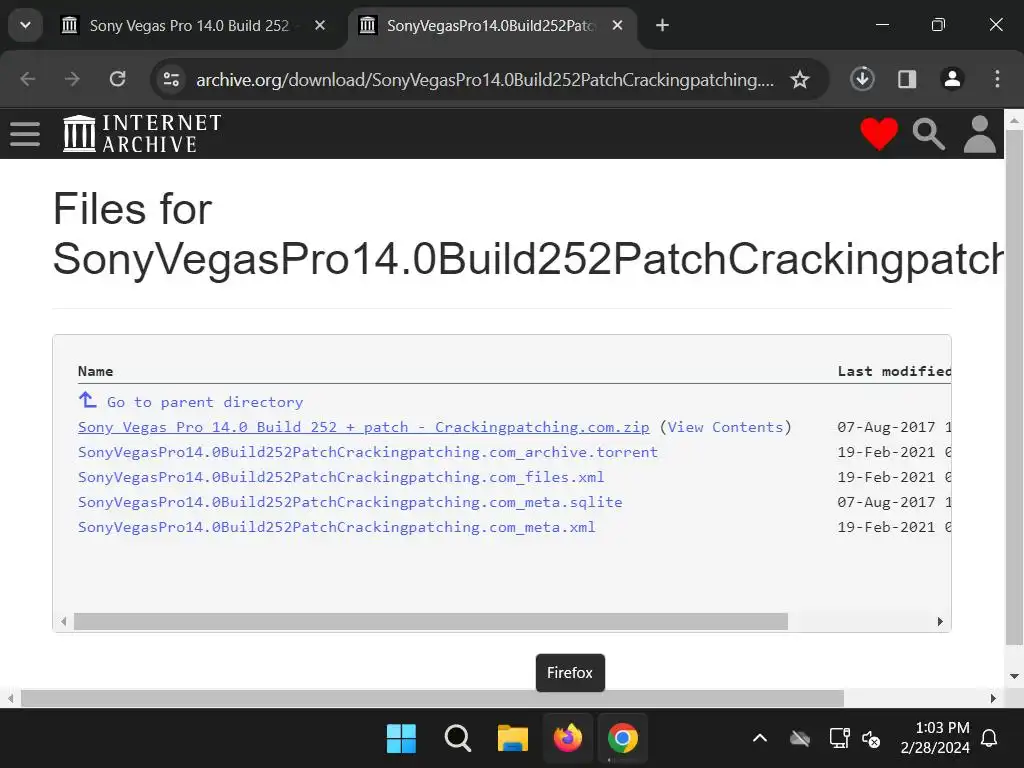Go to parent directory link
Screen dimensions: 1024x768
(x=204, y=402)
